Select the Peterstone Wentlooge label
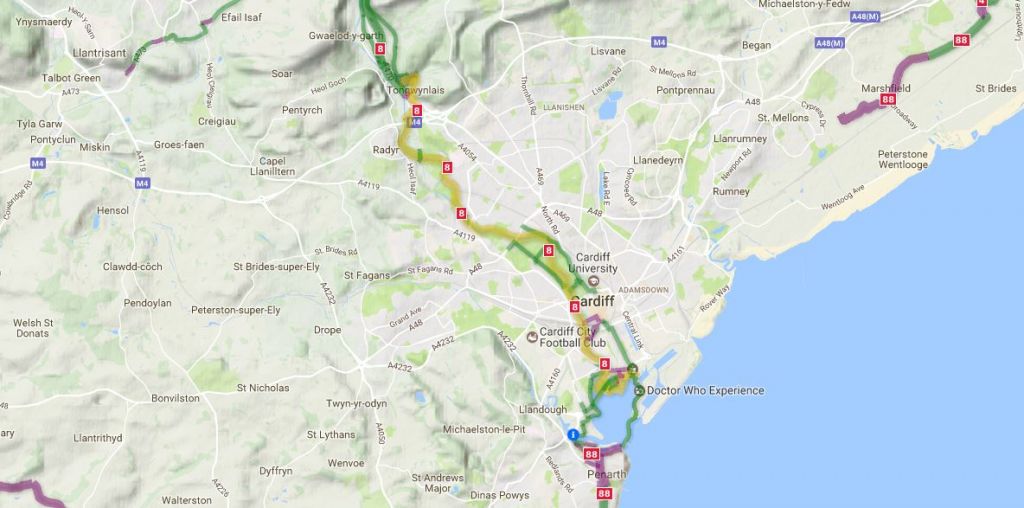The height and width of the screenshot is (508, 1024). 903,159
